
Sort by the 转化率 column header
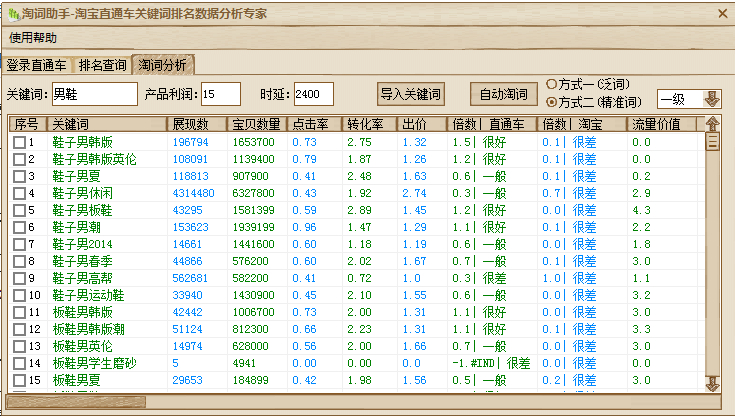click(x=370, y=124)
